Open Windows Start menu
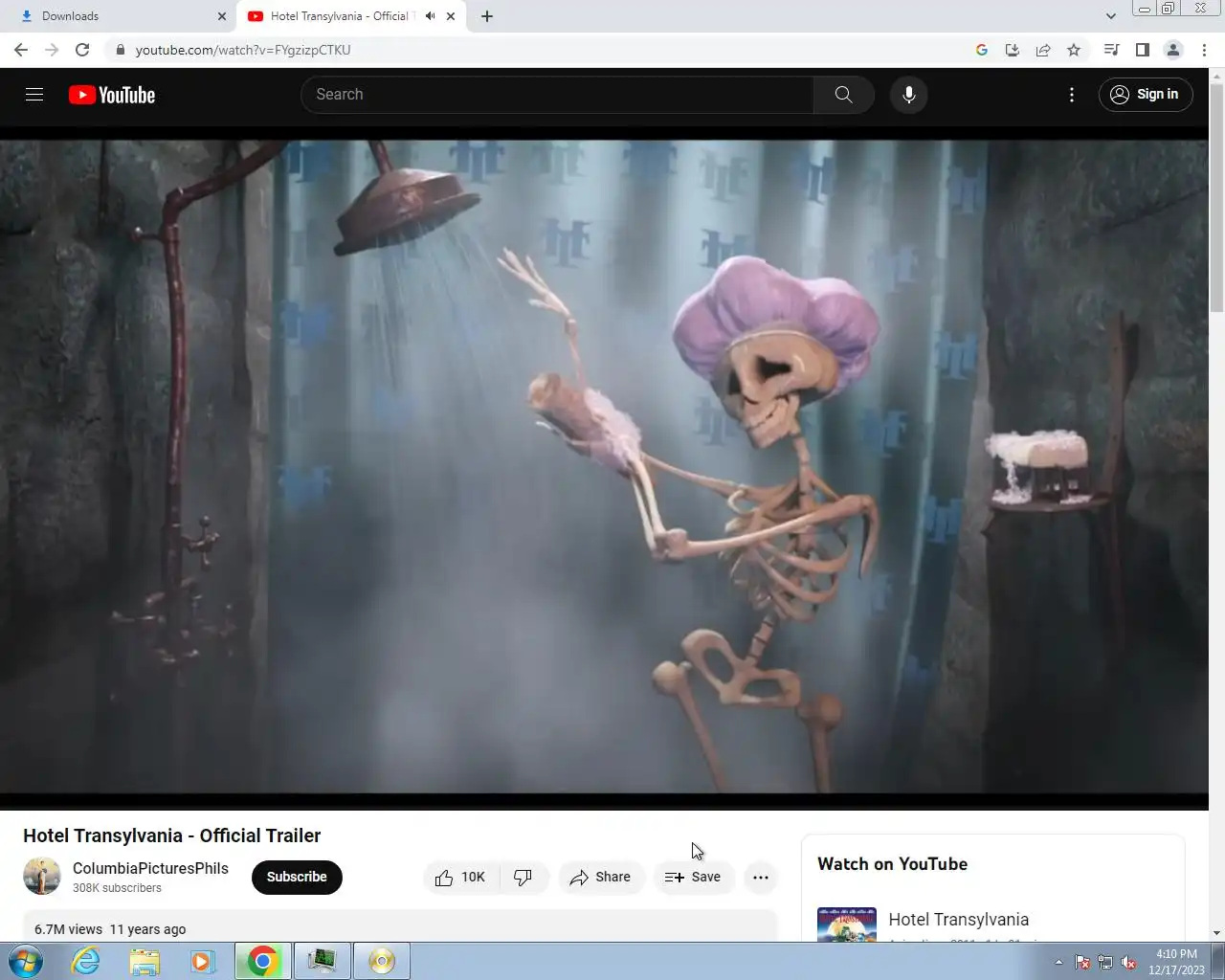The image size is (1225, 980). point(26,961)
